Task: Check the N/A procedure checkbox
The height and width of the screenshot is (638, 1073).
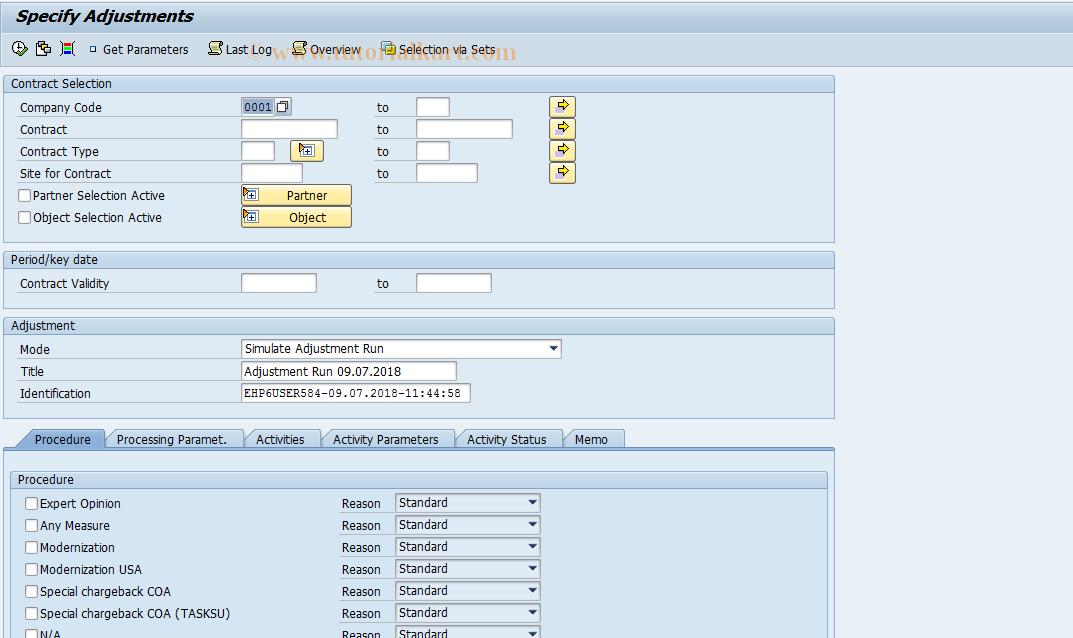Action: (x=31, y=634)
